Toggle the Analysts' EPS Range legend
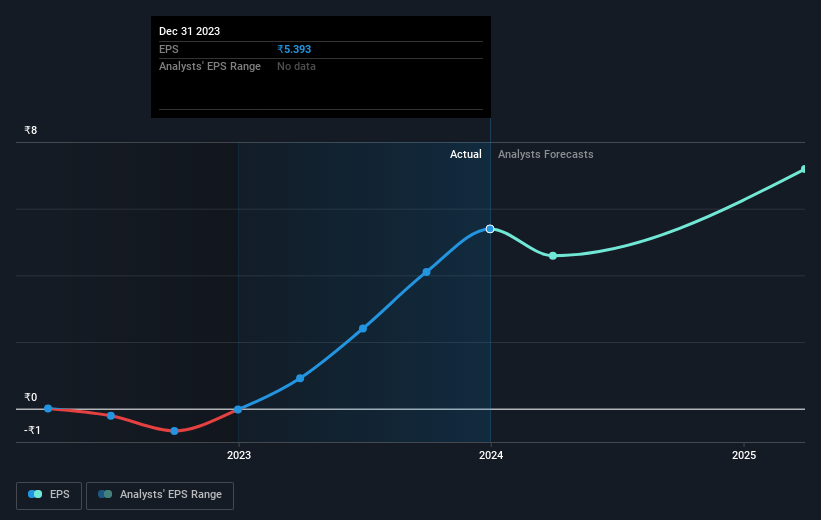The height and width of the screenshot is (520, 821). click(x=160, y=495)
